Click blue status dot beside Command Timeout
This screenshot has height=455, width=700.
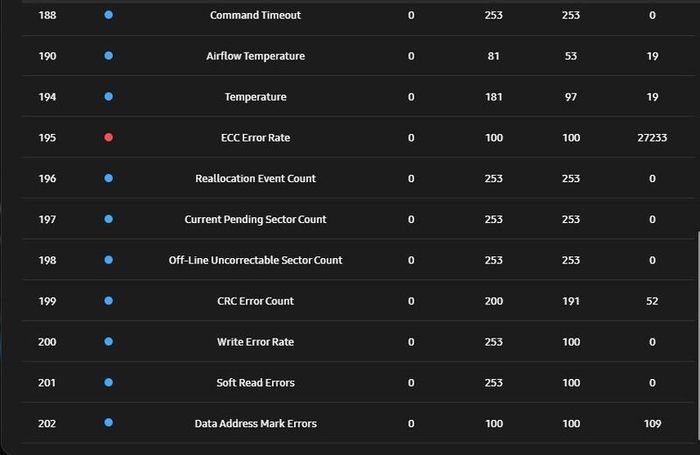click(108, 15)
